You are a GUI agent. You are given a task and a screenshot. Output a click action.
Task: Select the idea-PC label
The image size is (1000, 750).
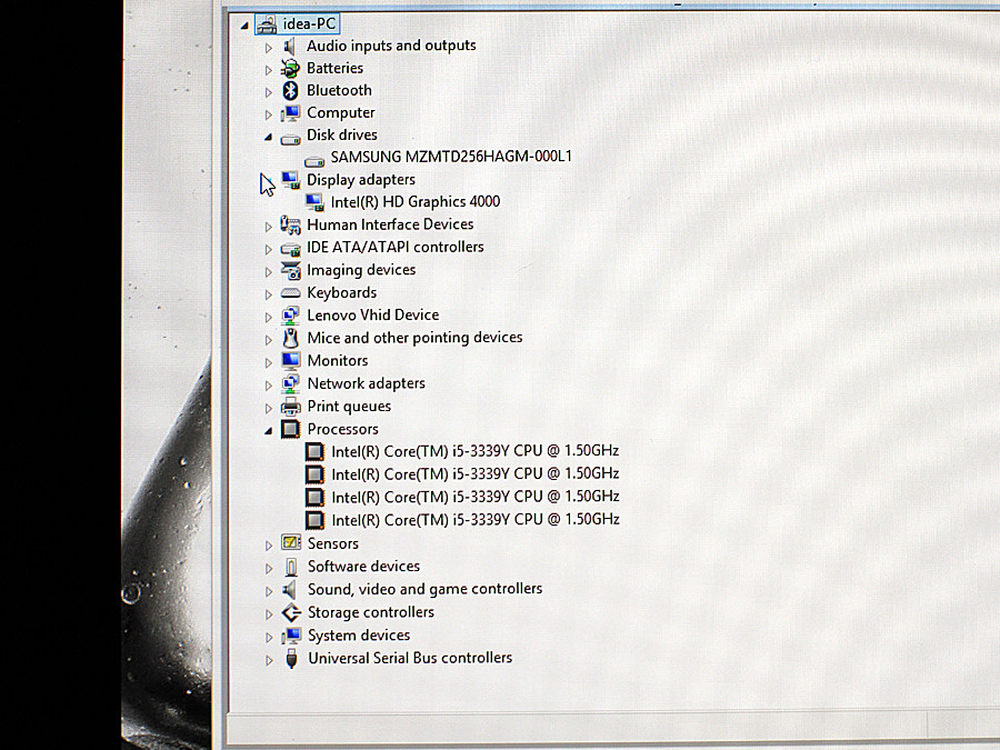tap(309, 24)
